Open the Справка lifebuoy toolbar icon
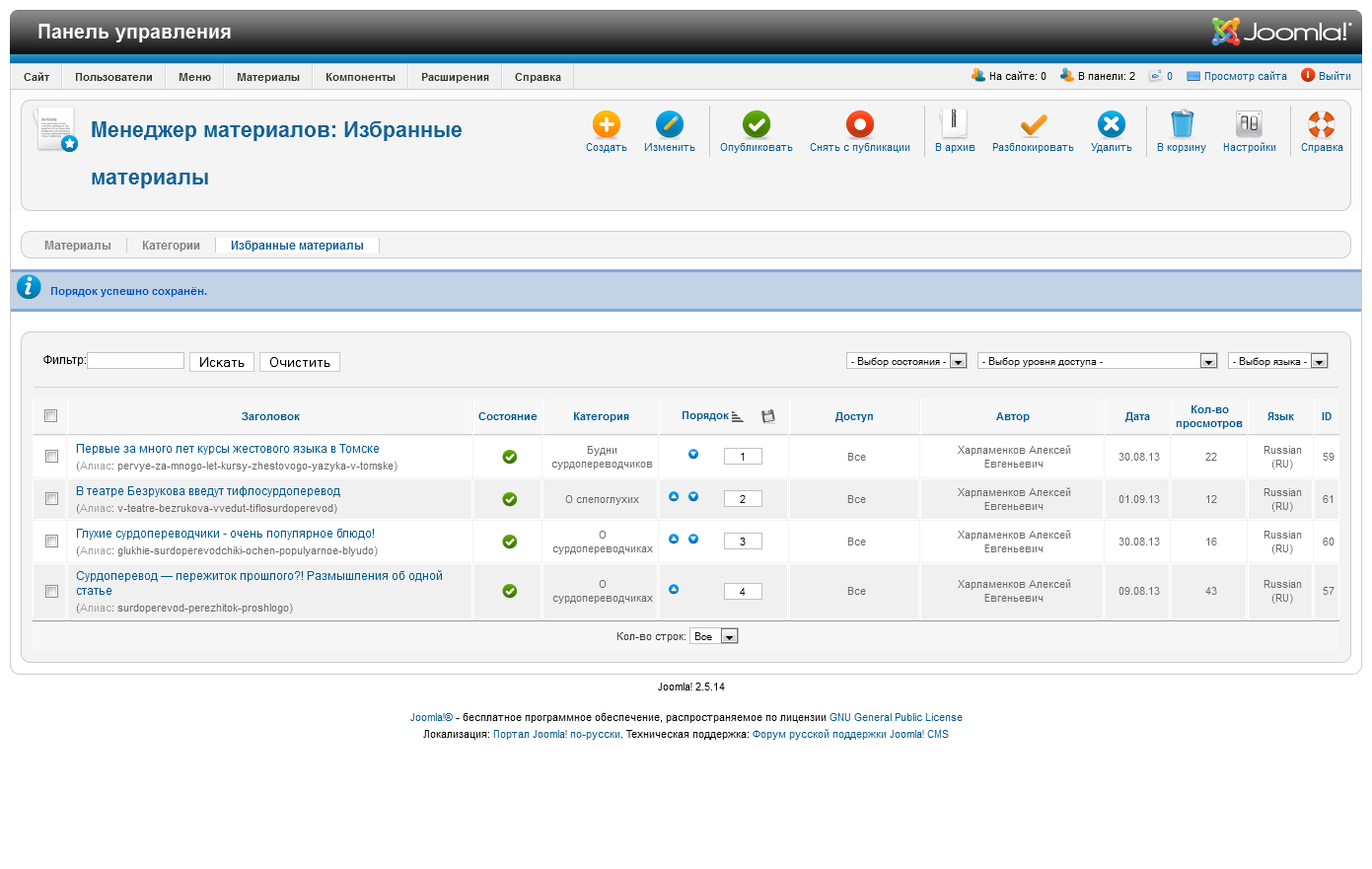 [x=1322, y=124]
